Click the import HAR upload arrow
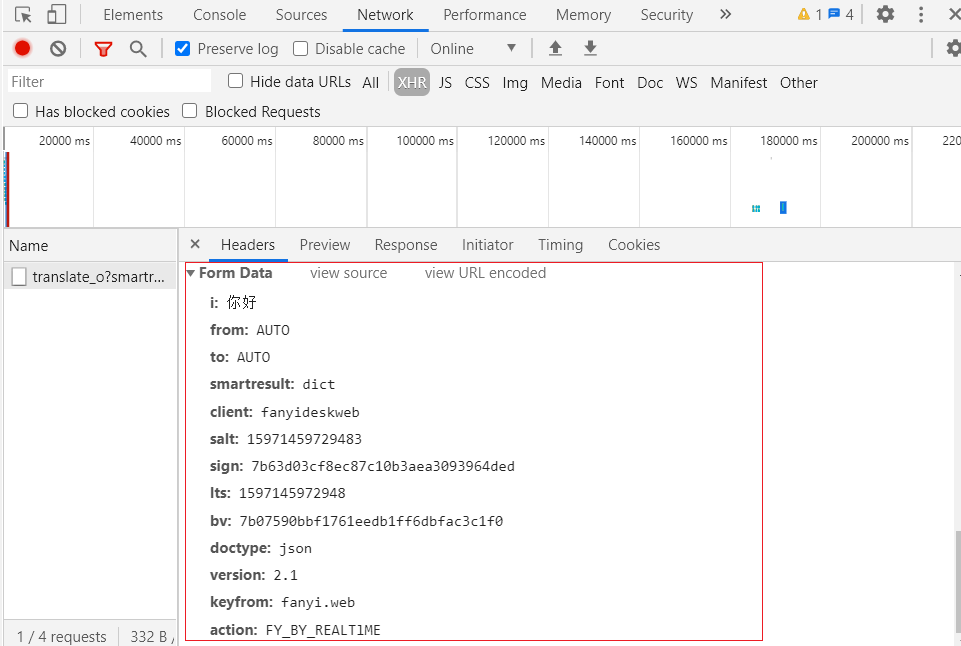This screenshot has width=961, height=646. 555,49
